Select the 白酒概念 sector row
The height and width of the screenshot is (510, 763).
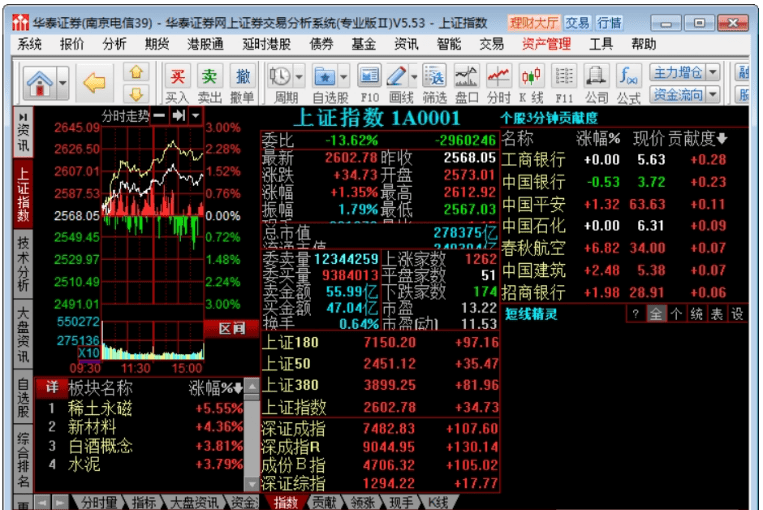(x=140, y=446)
